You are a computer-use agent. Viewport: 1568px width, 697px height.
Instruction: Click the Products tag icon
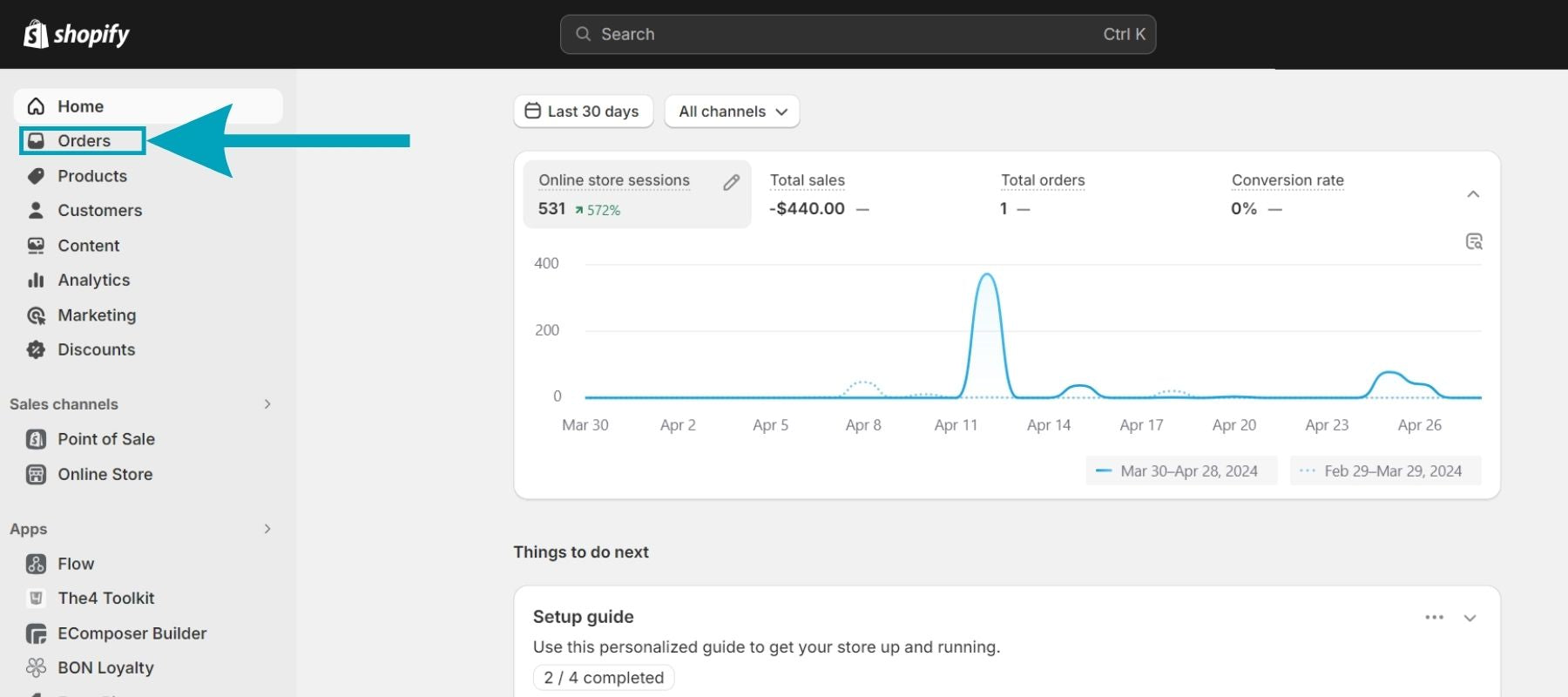(x=36, y=176)
